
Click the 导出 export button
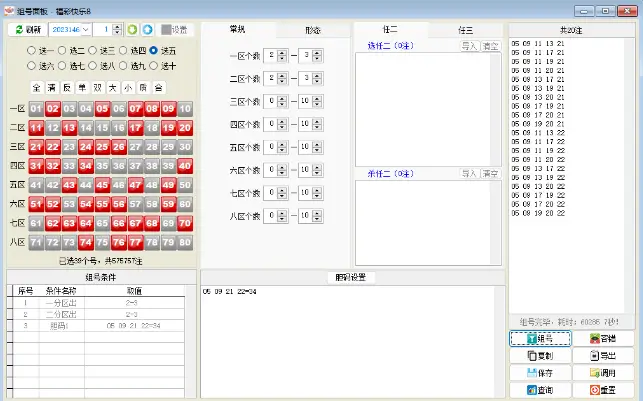coord(602,355)
